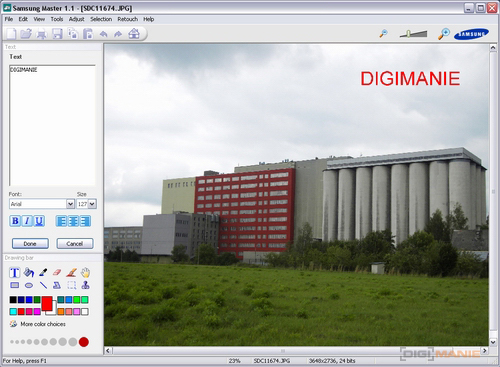This screenshot has width=500, height=367.
Task: Pick the cyan color swatch
Action: (x=13, y=312)
